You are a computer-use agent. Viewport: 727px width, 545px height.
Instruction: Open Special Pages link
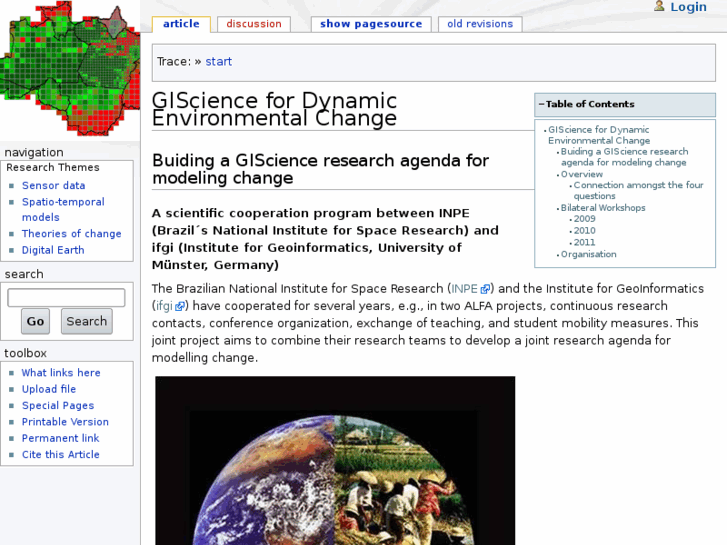(58, 406)
